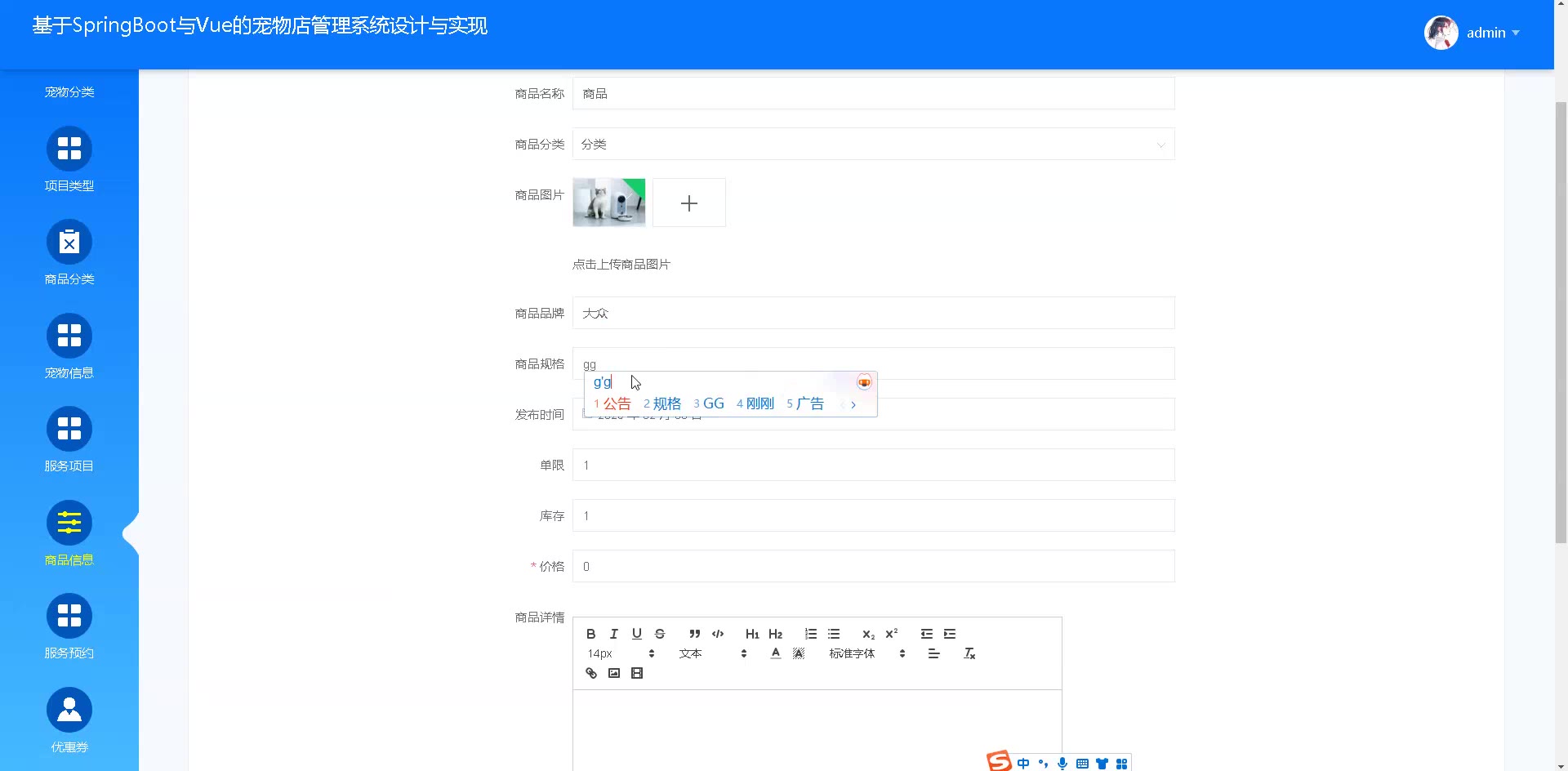The image size is (1568, 771).
Task: Open the text color picker
Action: [x=776, y=653]
